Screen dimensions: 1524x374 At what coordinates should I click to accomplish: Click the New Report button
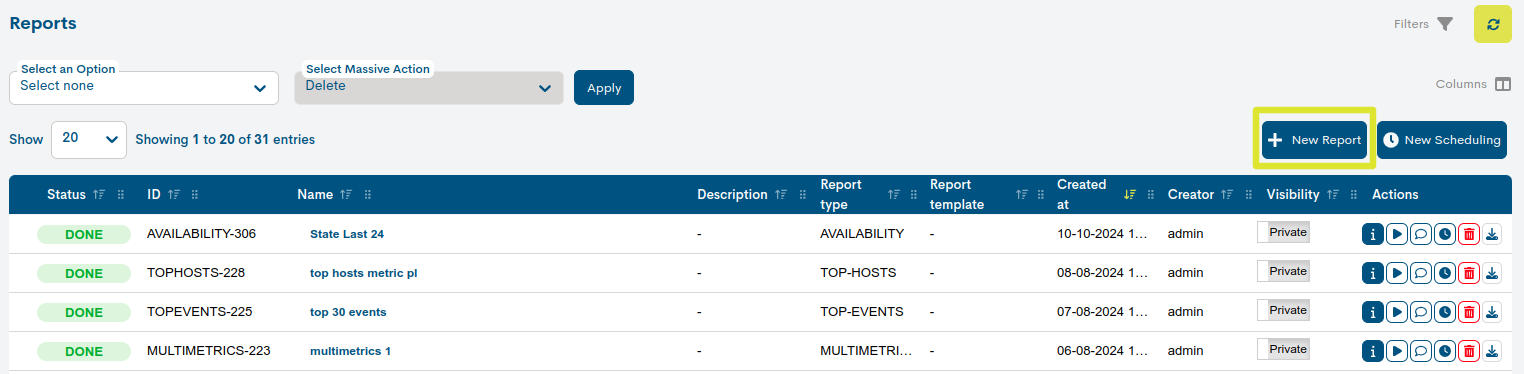click(1314, 140)
